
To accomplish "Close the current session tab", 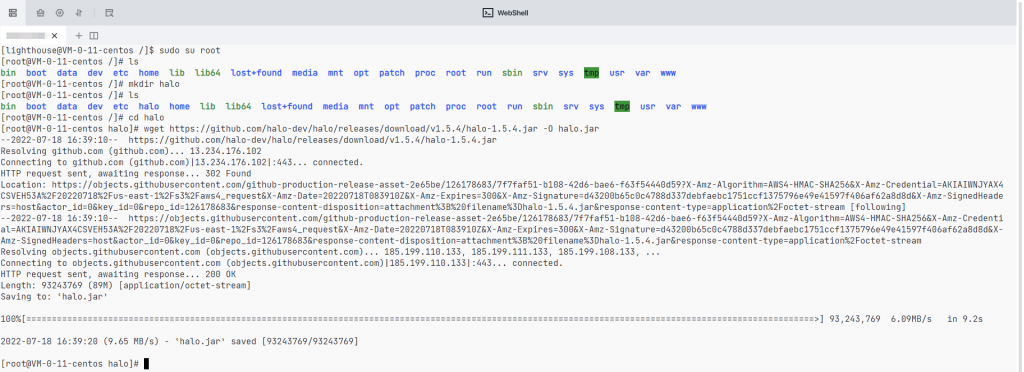I will (54, 36).
